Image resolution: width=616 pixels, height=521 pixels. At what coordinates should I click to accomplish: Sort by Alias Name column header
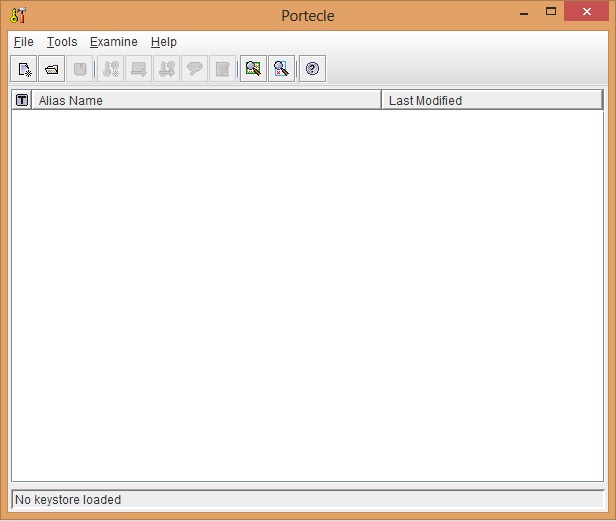pos(206,100)
